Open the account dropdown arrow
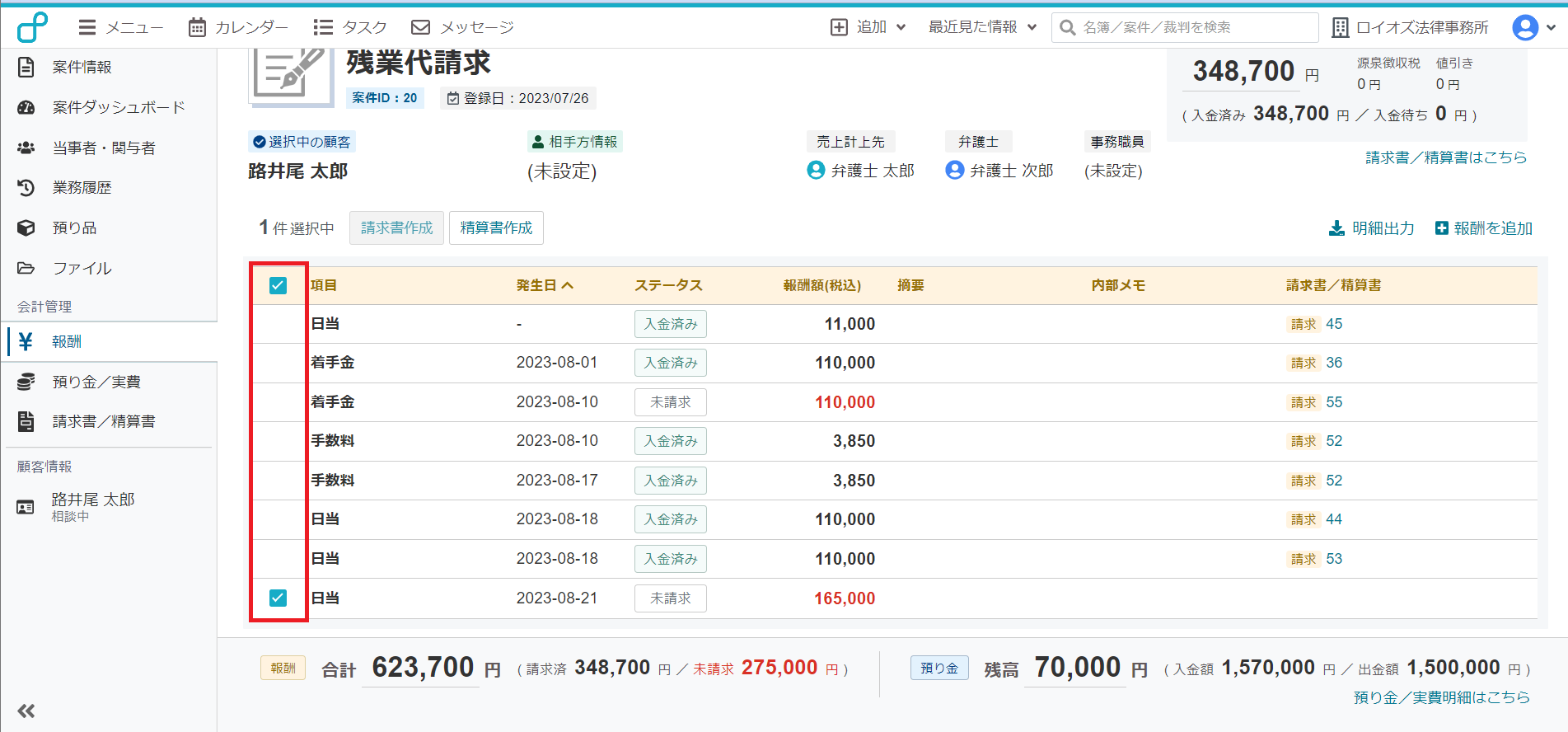 [1551, 27]
